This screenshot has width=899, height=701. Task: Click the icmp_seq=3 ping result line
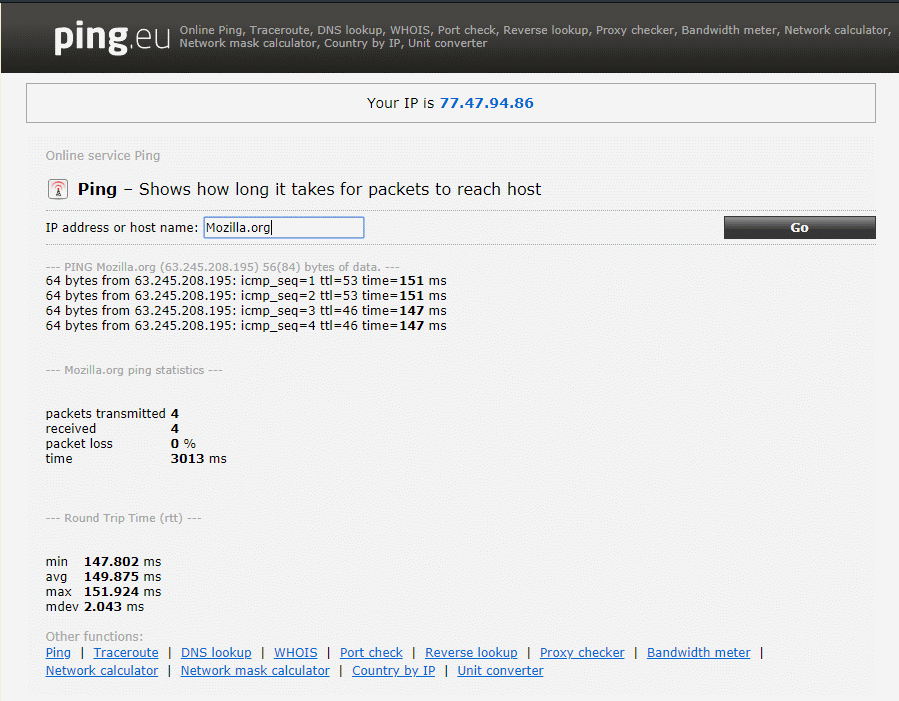(x=246, y=311)
